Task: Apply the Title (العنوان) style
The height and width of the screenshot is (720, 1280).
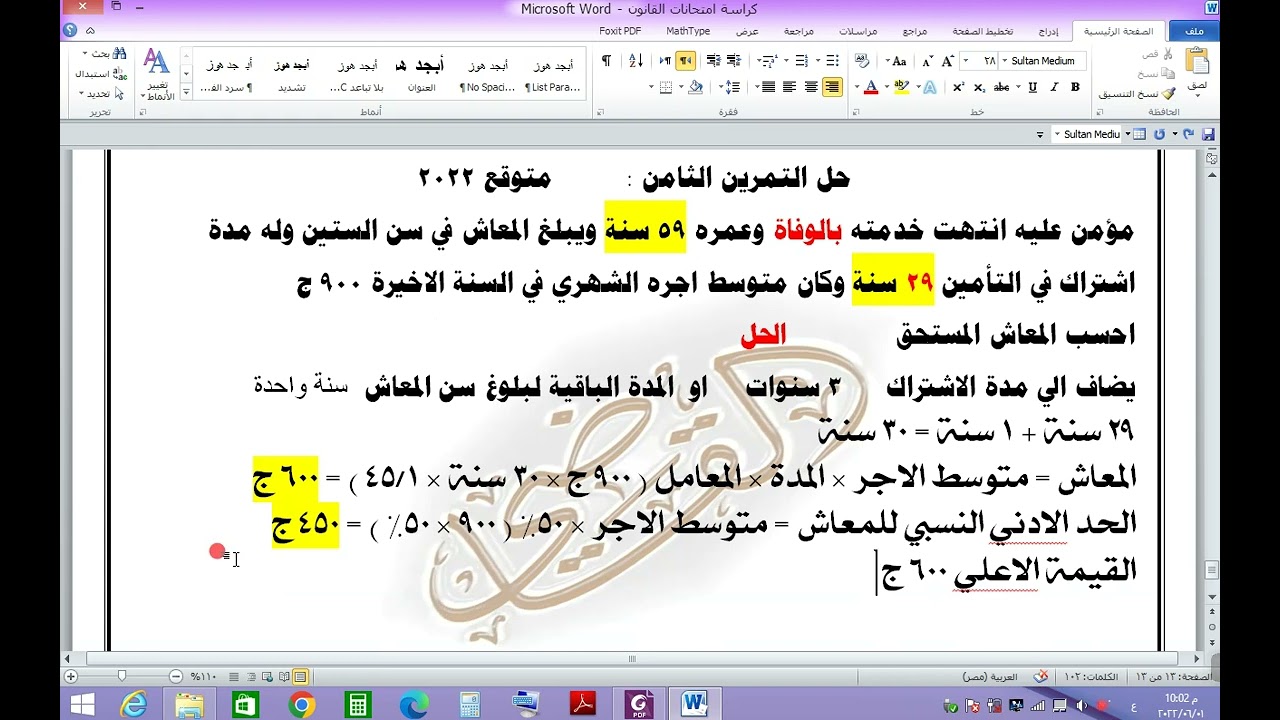Action: pos(421,75)
